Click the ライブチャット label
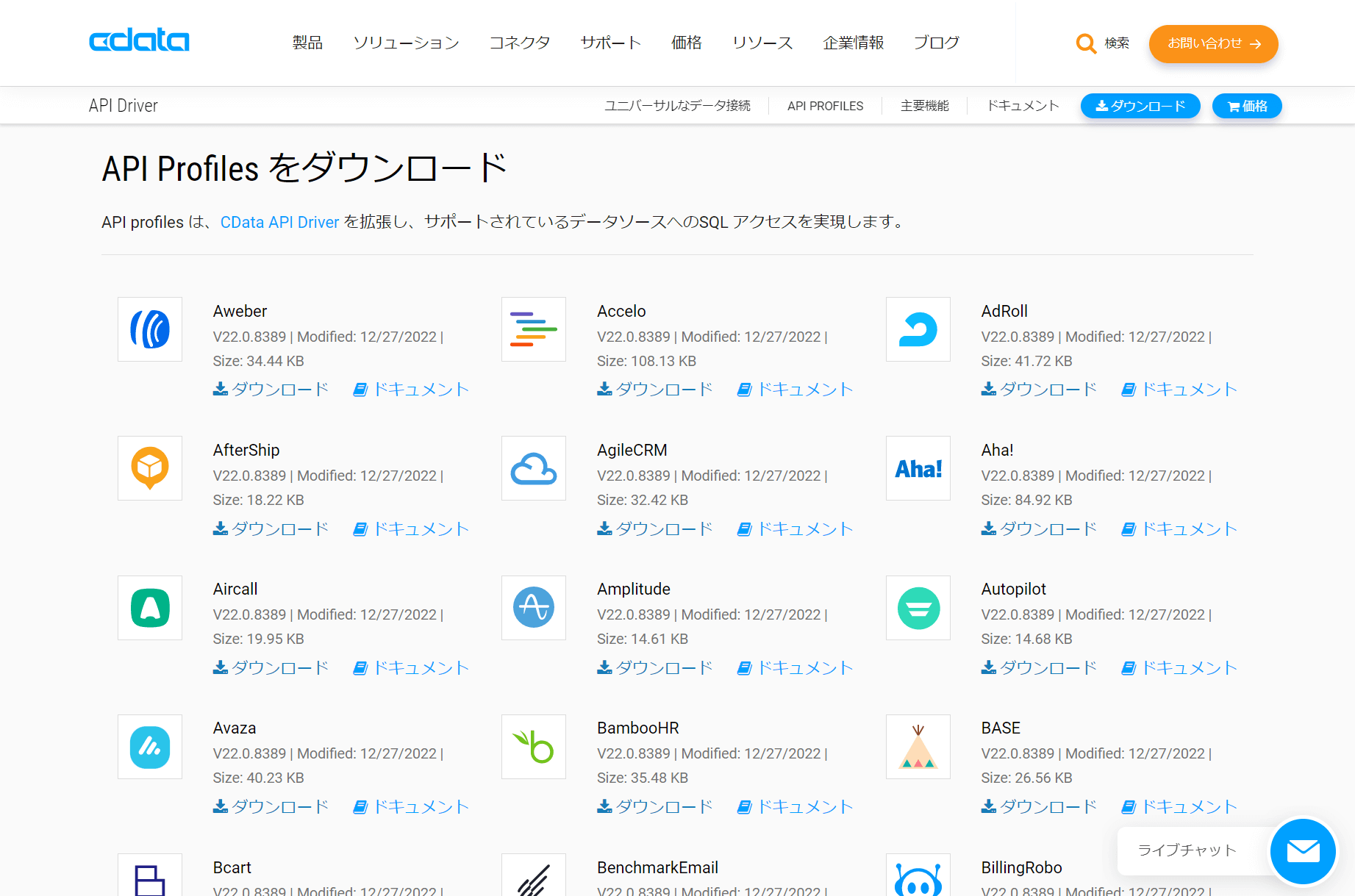 [x=1187, y=850]
